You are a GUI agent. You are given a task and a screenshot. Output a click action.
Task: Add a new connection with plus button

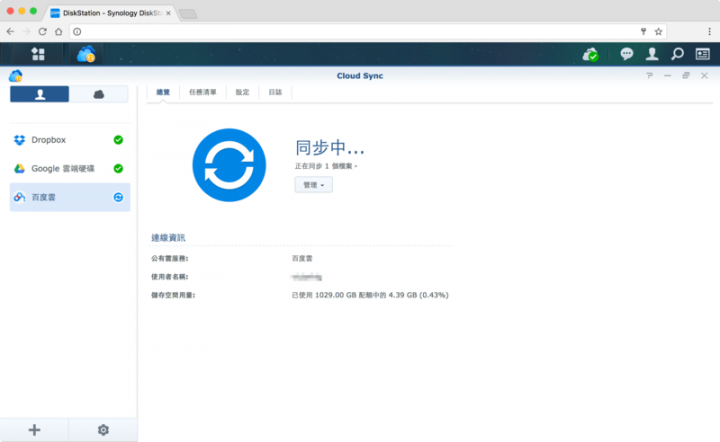[x=34, y=430]
